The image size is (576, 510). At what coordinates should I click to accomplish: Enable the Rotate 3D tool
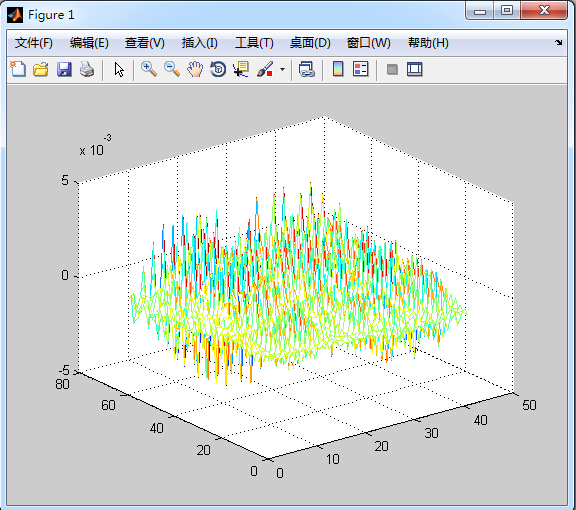[218, 69]
